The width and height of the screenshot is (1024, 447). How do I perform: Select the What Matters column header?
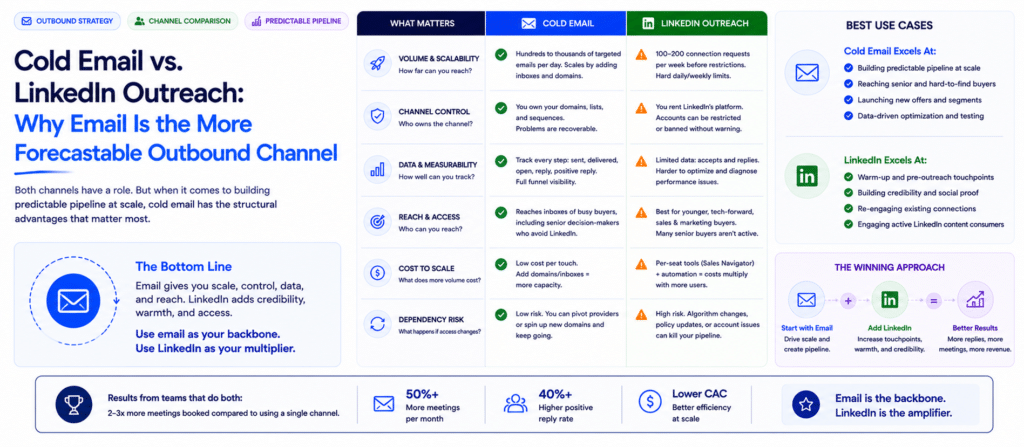click(422, 24)
